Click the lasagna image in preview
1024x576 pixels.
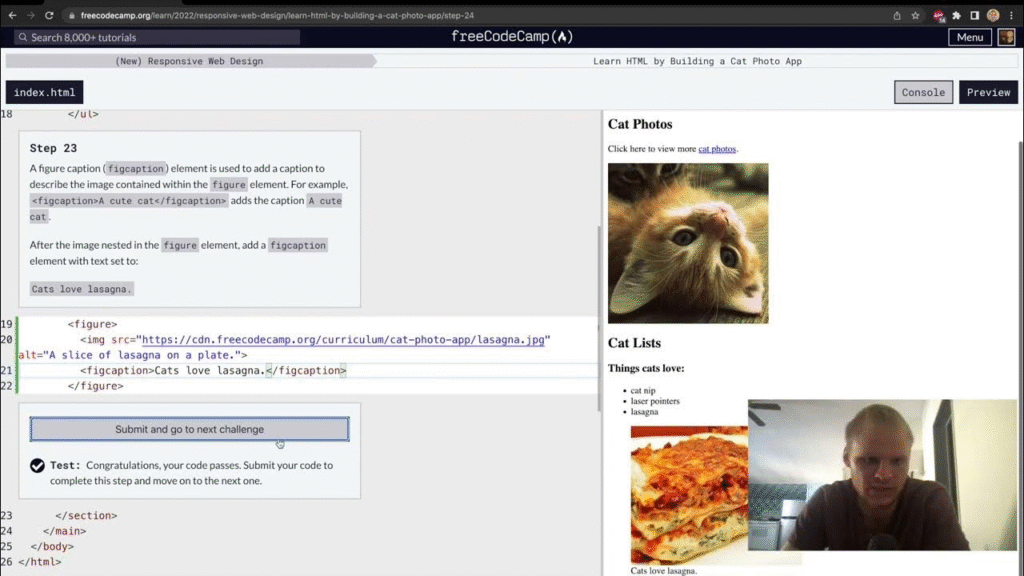689,495
